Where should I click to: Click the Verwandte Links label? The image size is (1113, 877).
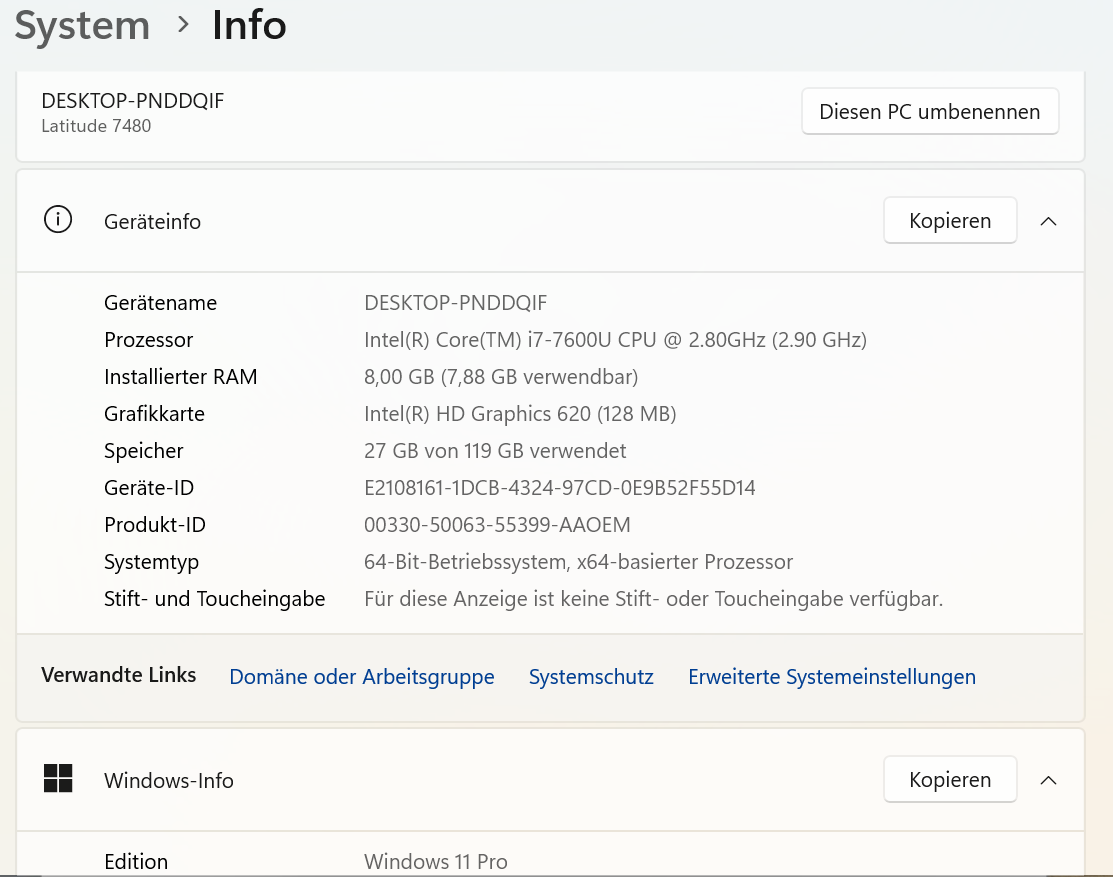pyautogui.click(x=119, y=675)
